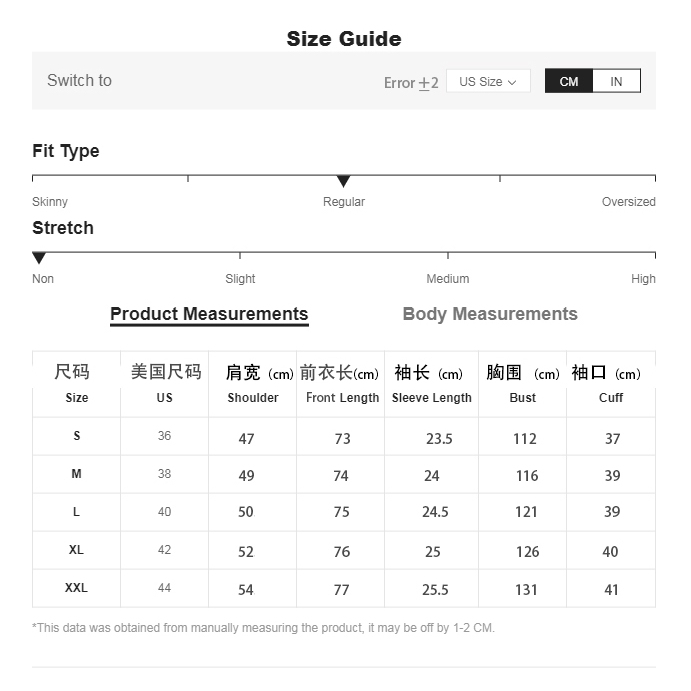This screenshot has width=691, height=691.
Task: Click the Stretch triangle marker at Non
Action: (39, 258)
